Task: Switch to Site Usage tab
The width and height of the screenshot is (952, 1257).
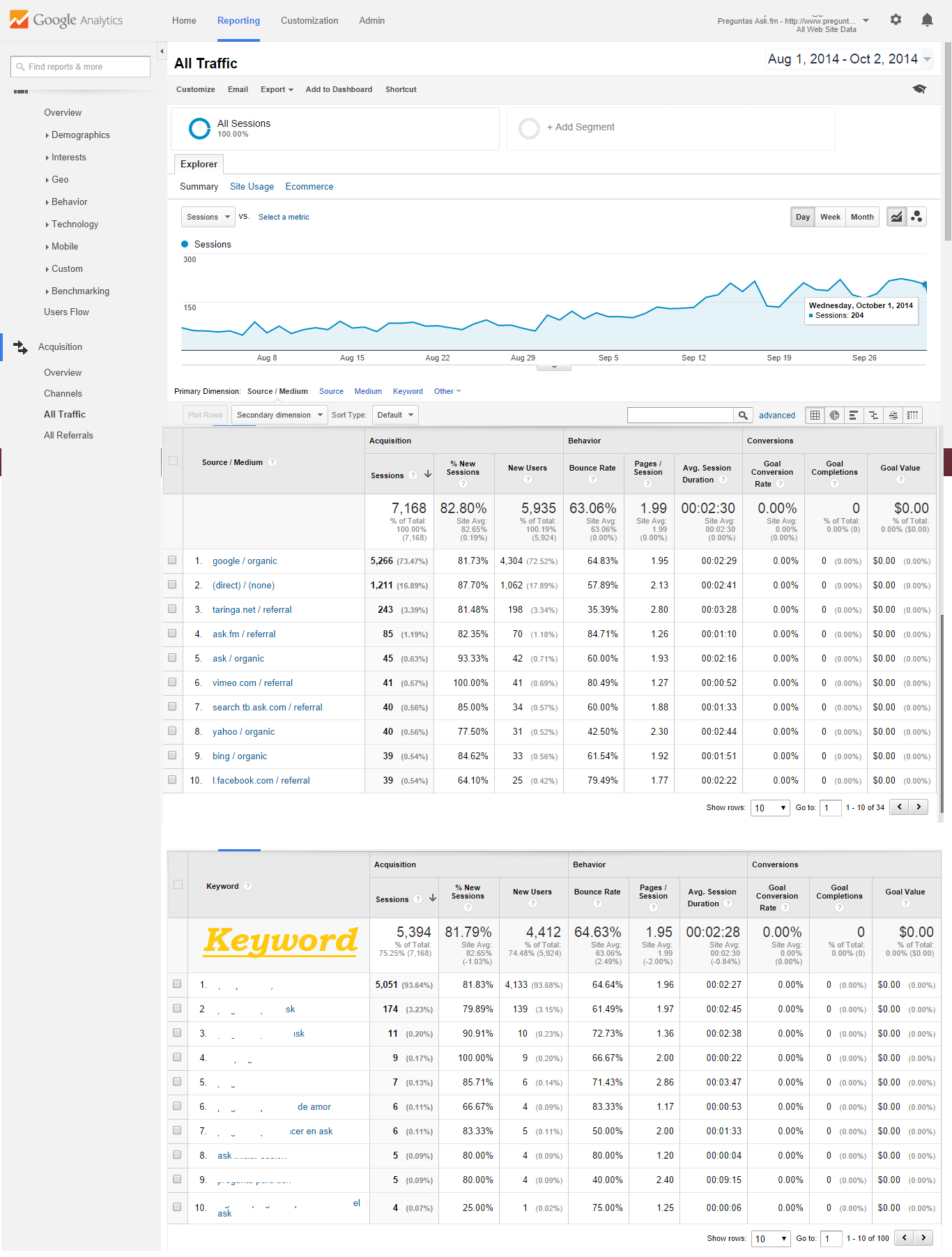Action: pos(252,186)
